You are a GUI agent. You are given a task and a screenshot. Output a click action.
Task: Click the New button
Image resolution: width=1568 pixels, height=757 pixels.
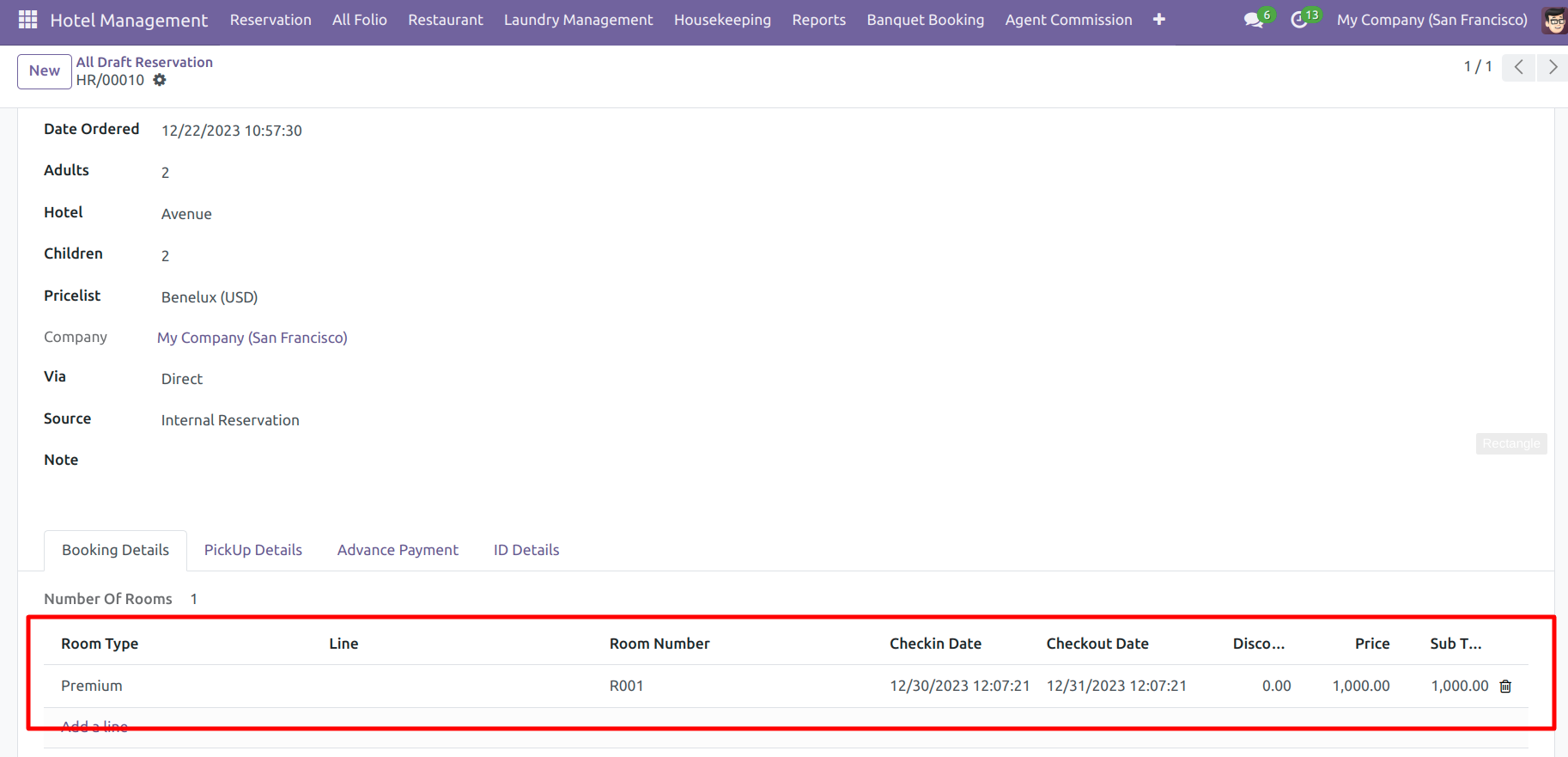[x=45, y=71]
